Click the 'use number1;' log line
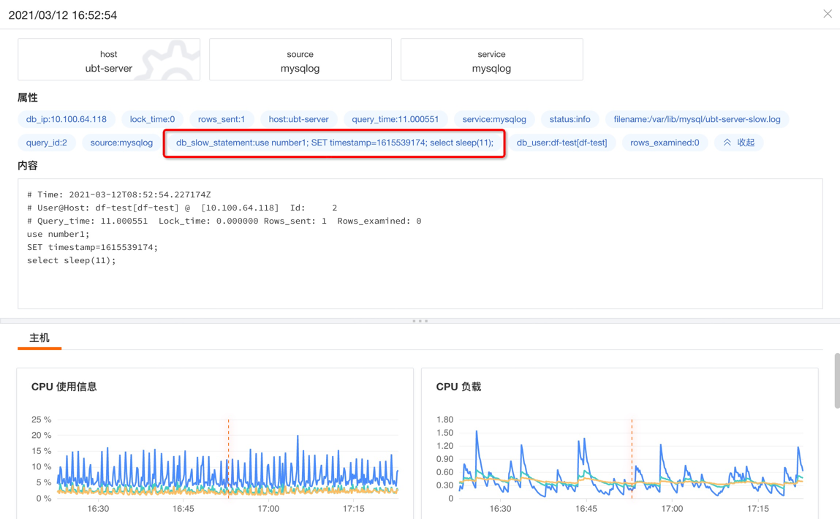 pyautogui.click(x=58, y=234)
